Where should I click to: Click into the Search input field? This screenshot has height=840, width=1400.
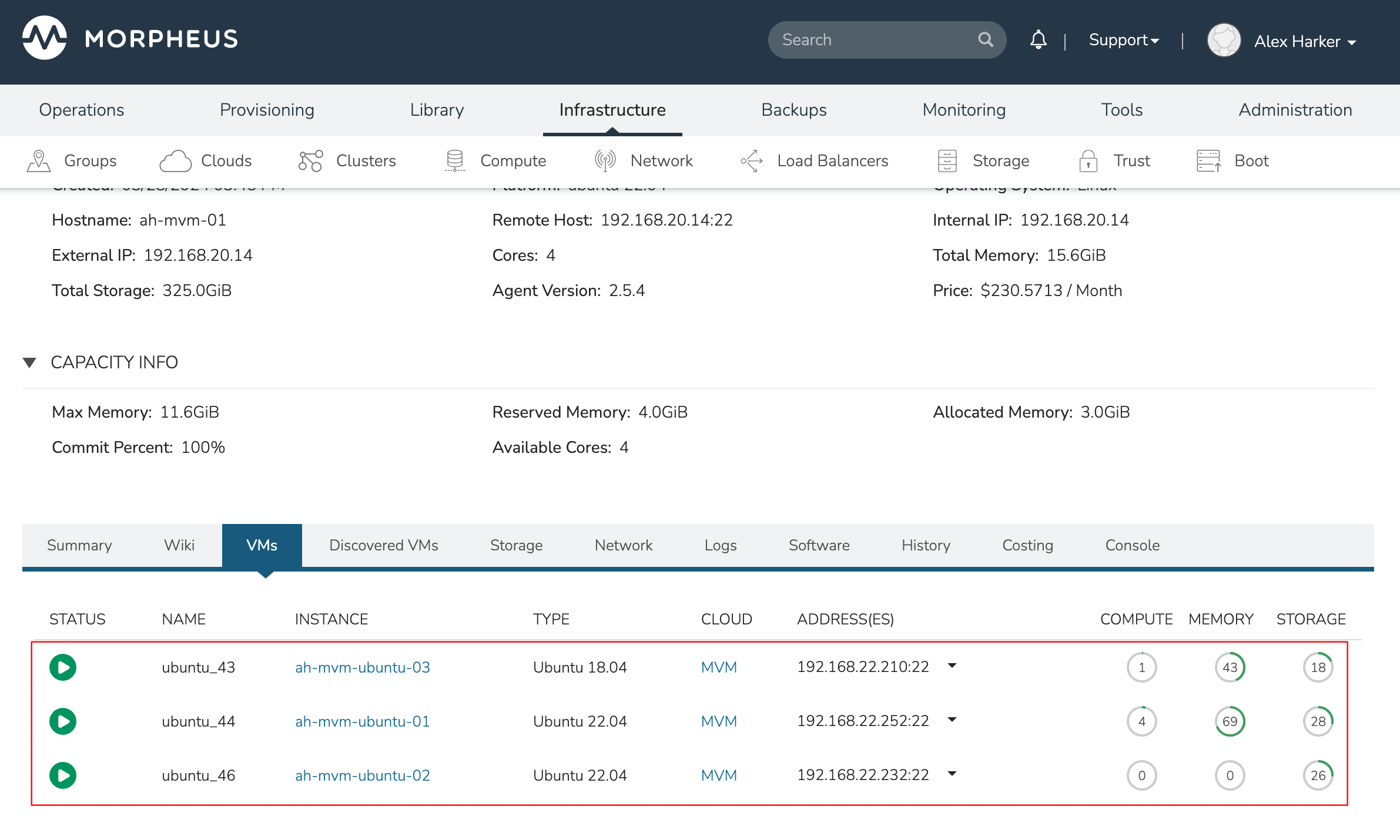(870, 40)
